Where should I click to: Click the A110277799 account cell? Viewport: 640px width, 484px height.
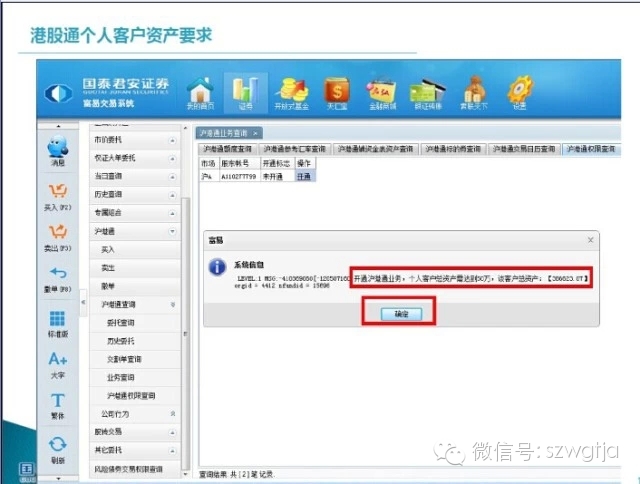[x=239, y=176]
